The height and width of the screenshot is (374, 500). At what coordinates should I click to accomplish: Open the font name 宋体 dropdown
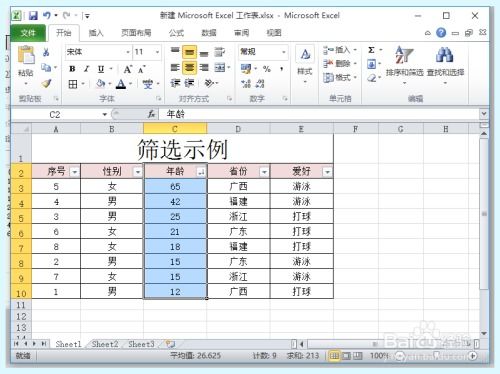[x=128, y=52]
